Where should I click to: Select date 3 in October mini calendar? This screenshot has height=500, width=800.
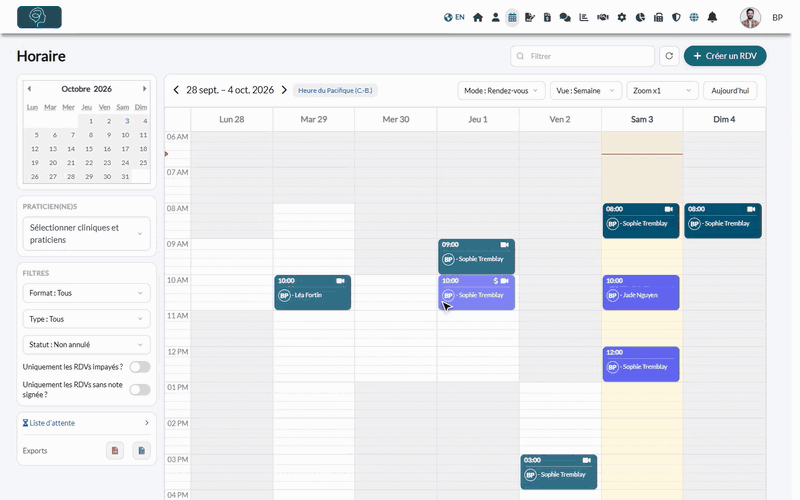tap(127, 121)
